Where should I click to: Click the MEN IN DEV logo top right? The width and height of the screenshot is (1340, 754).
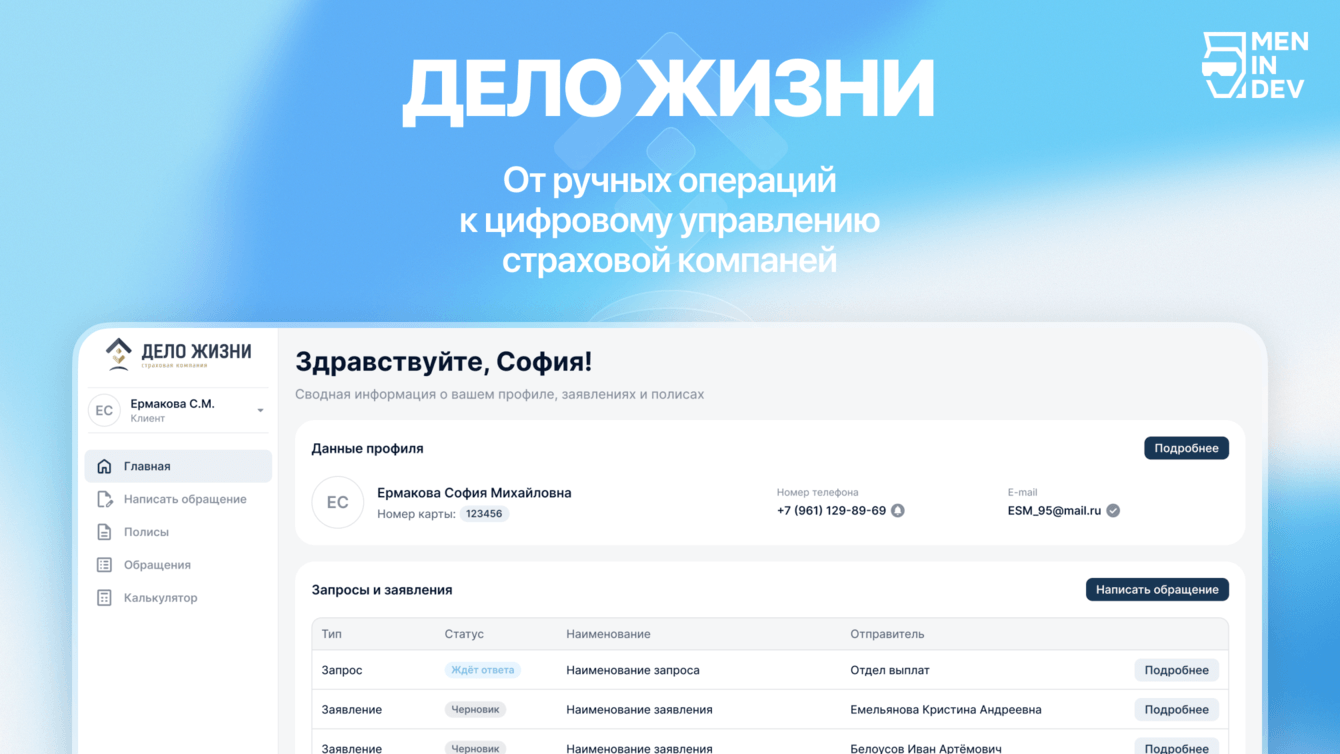coord(1254,63)
